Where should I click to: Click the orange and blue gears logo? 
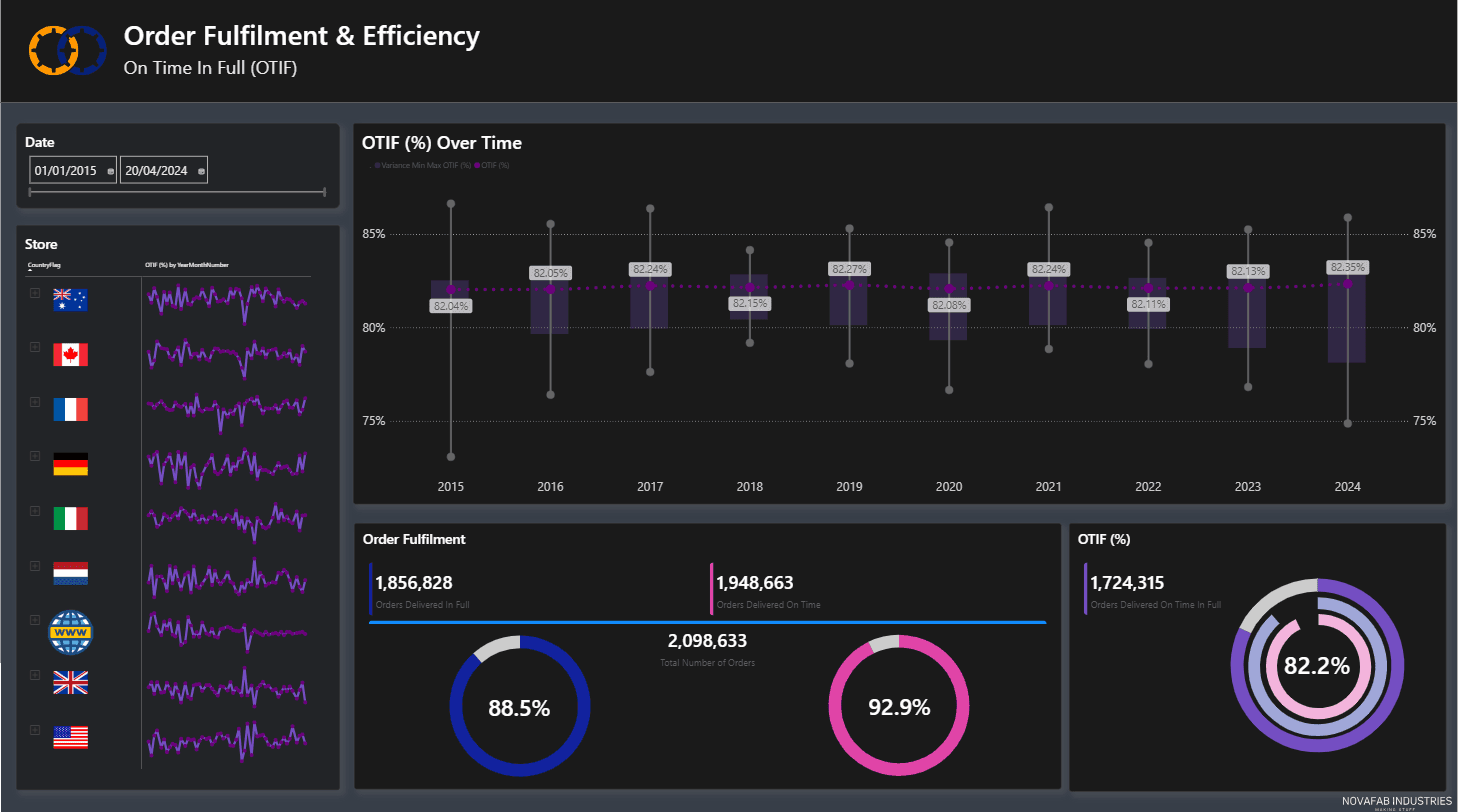point(68,49)
